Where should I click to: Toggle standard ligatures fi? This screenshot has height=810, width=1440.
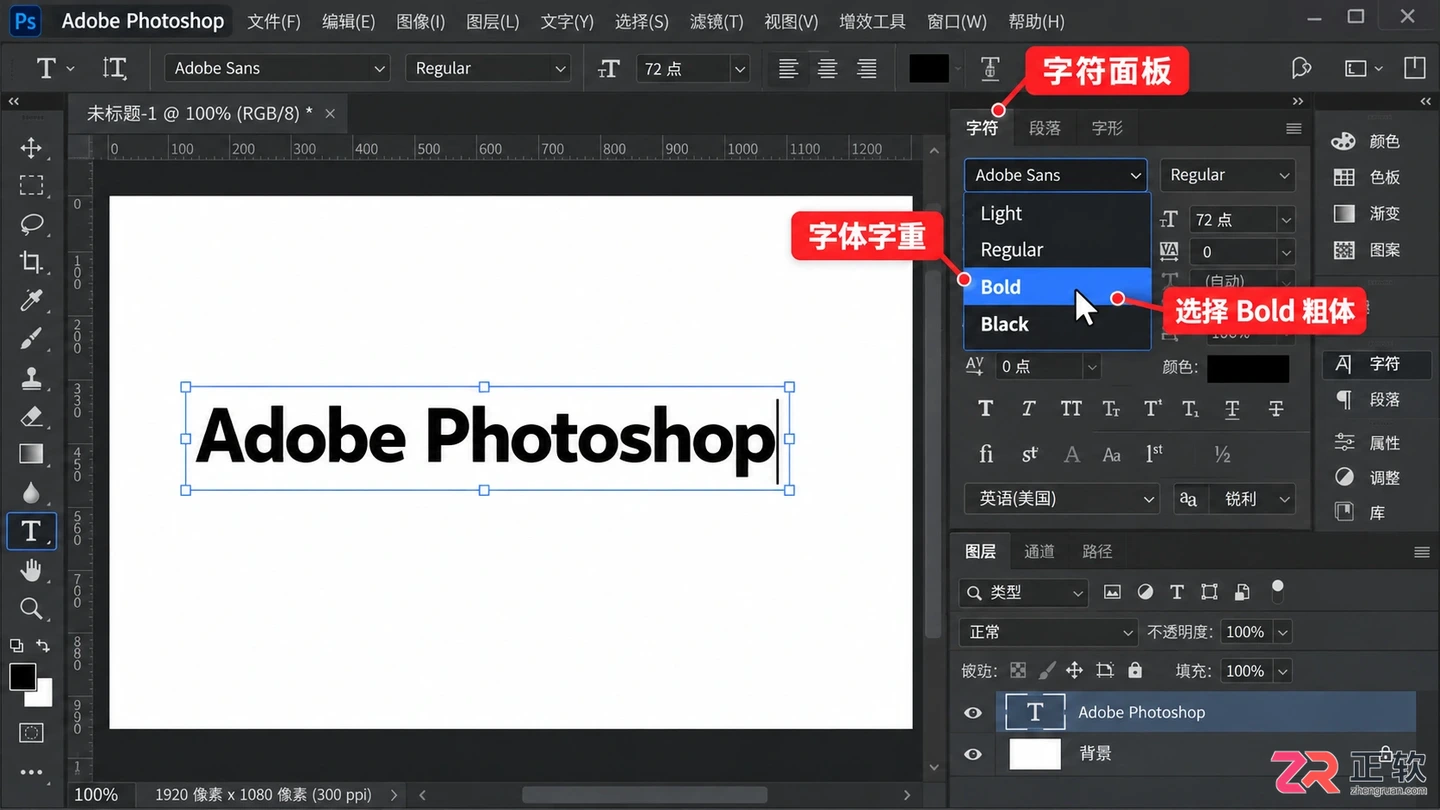coord(986,454)
